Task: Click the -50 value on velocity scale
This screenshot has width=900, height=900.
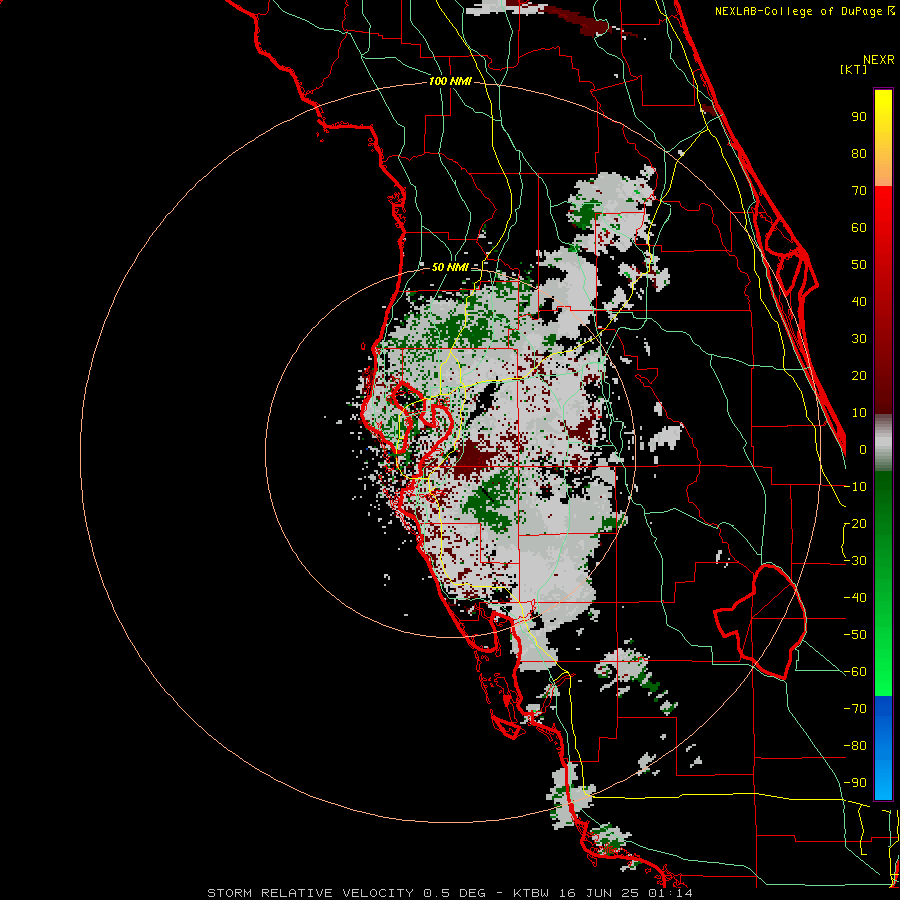Action: 855,635
